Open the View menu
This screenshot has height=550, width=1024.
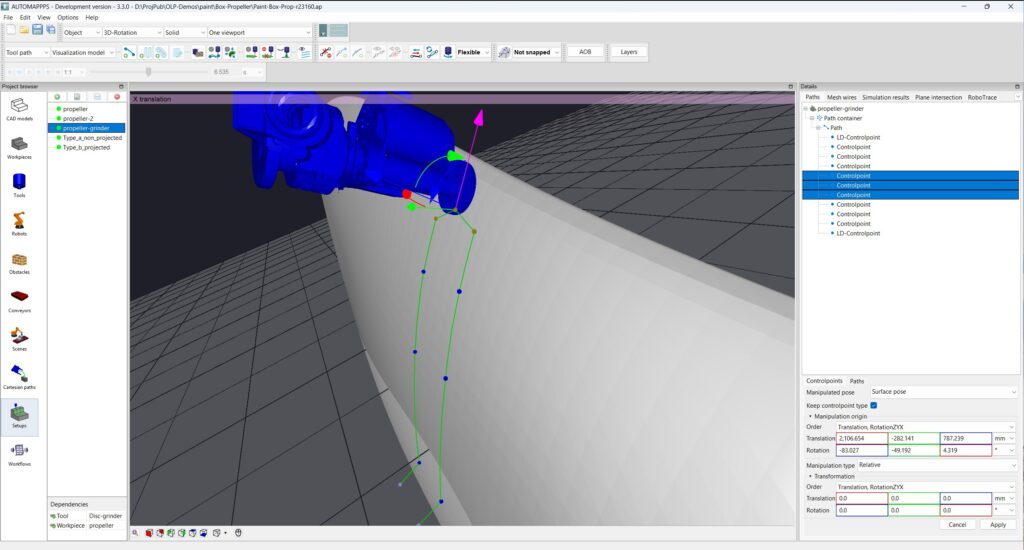tap(44, 18)
